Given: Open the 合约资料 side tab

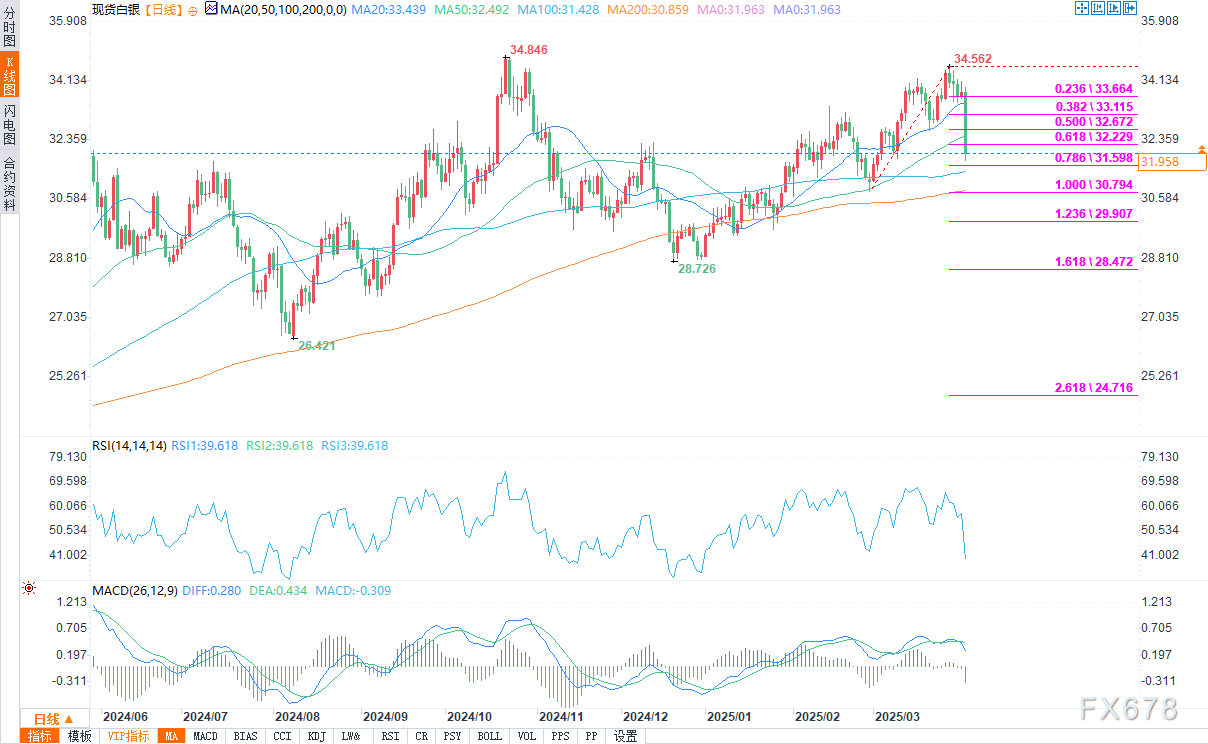Looking at the screenshot, I should click(x=9, y=184).
